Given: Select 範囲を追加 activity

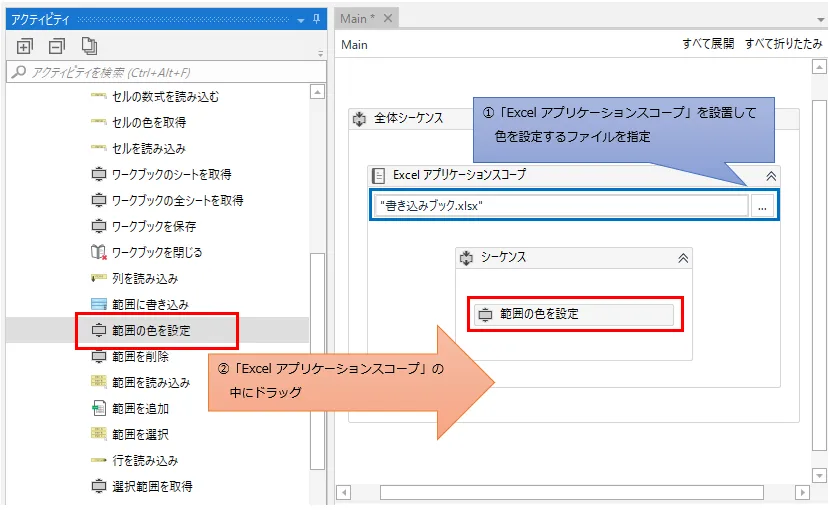Looking at the screenshot, I should [x=140, y=408].
